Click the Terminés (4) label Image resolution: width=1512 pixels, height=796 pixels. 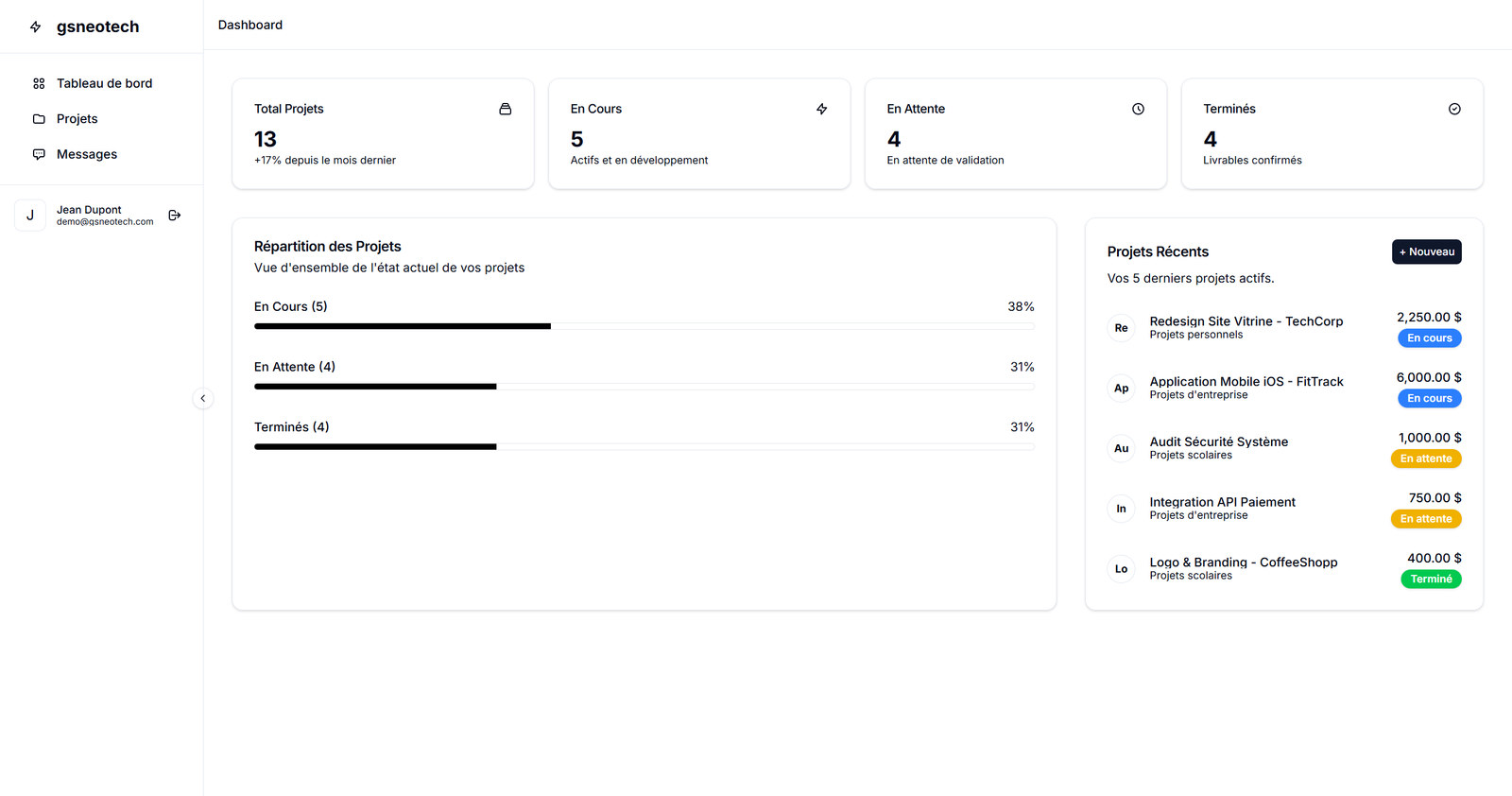click(x=292, y=427)
